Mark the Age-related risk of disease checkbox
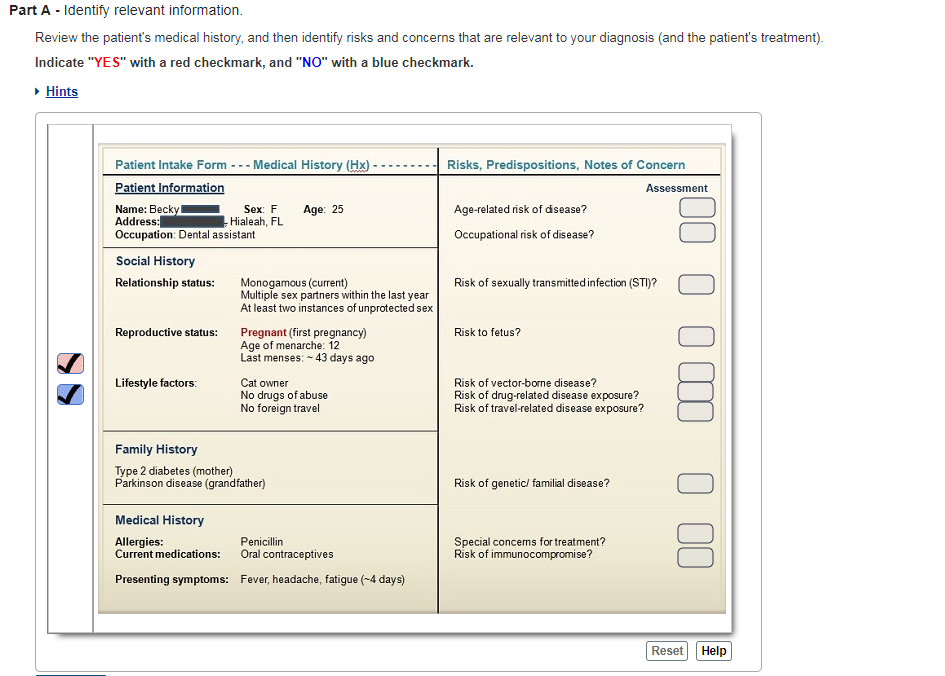945x676 pixels. pyautogui.click(x=697, y=207)
